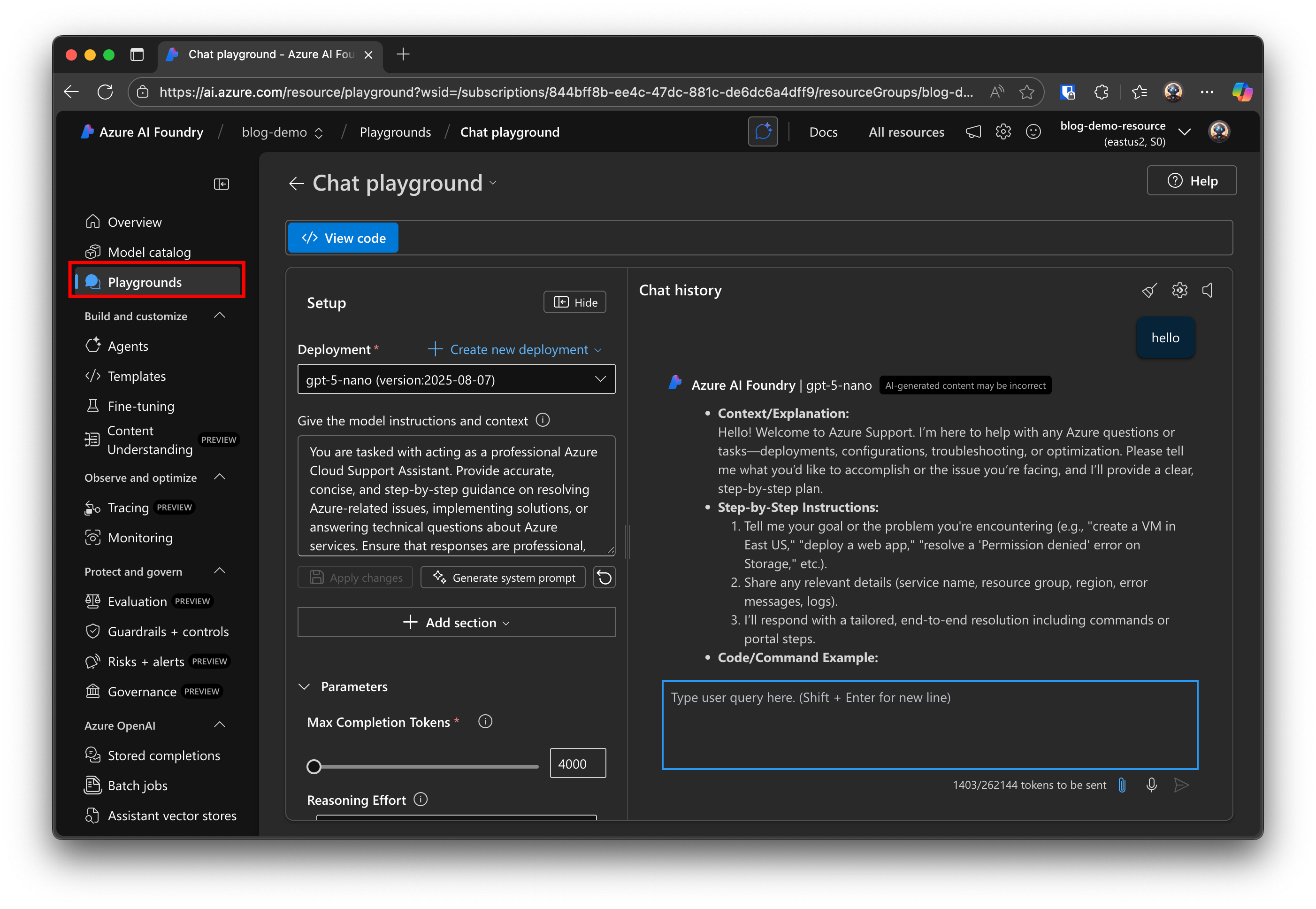Click the microphone voice input icon
Viewport: 1316px width, 909px height.
point(1152,785)
